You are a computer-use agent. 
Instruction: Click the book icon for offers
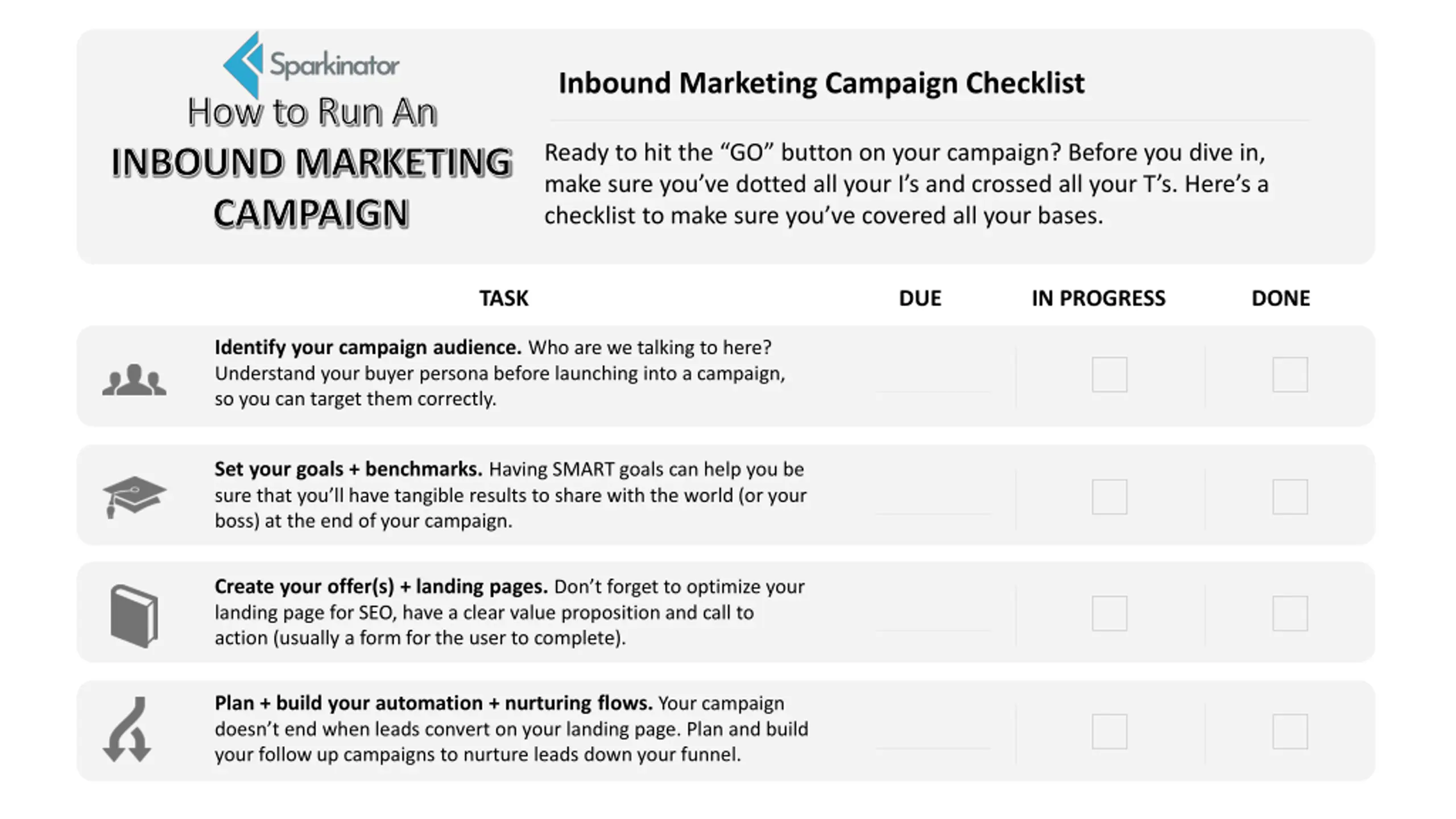134,616
